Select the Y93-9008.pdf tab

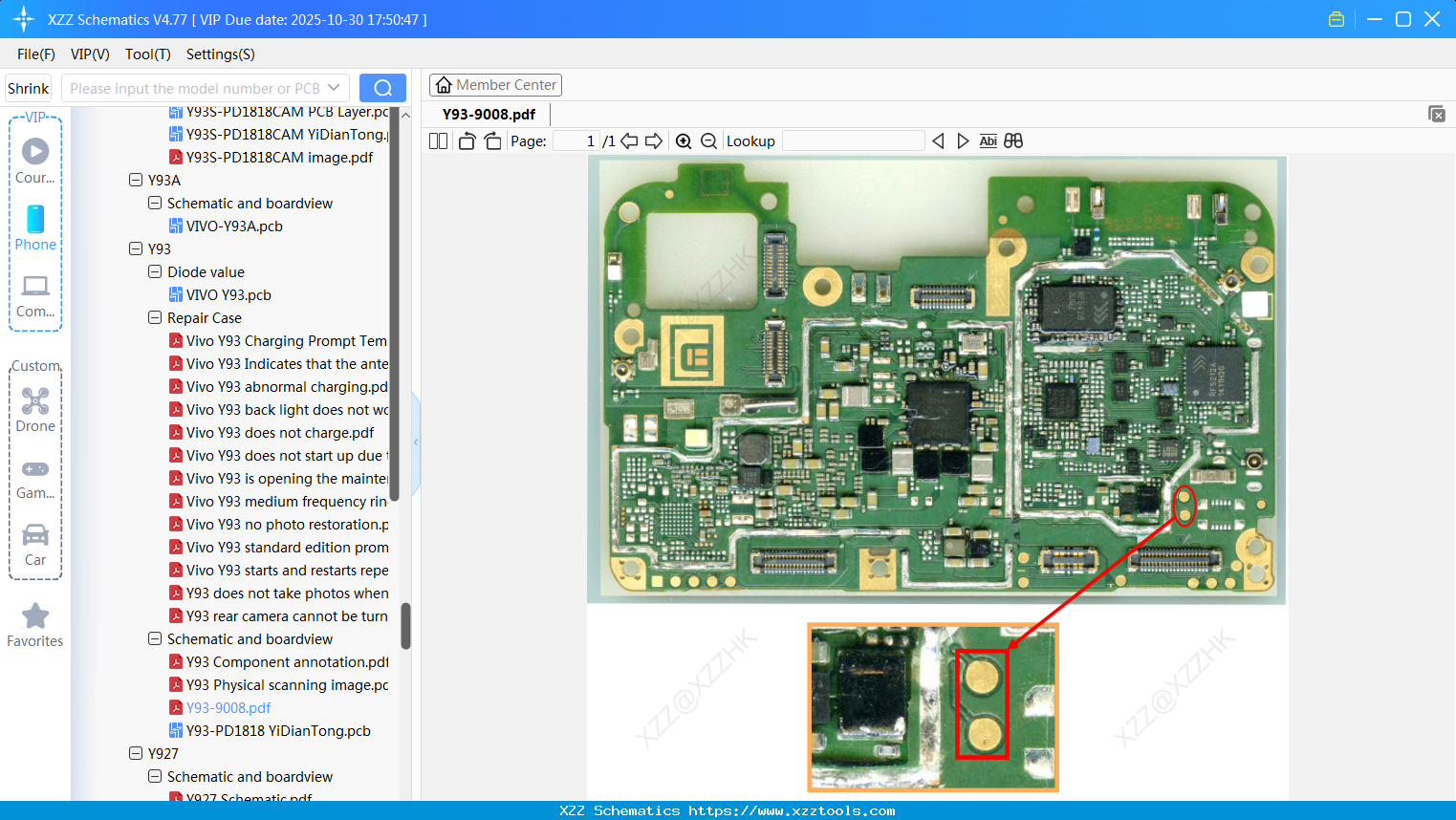pyautogui.click(x=489, y=114)
